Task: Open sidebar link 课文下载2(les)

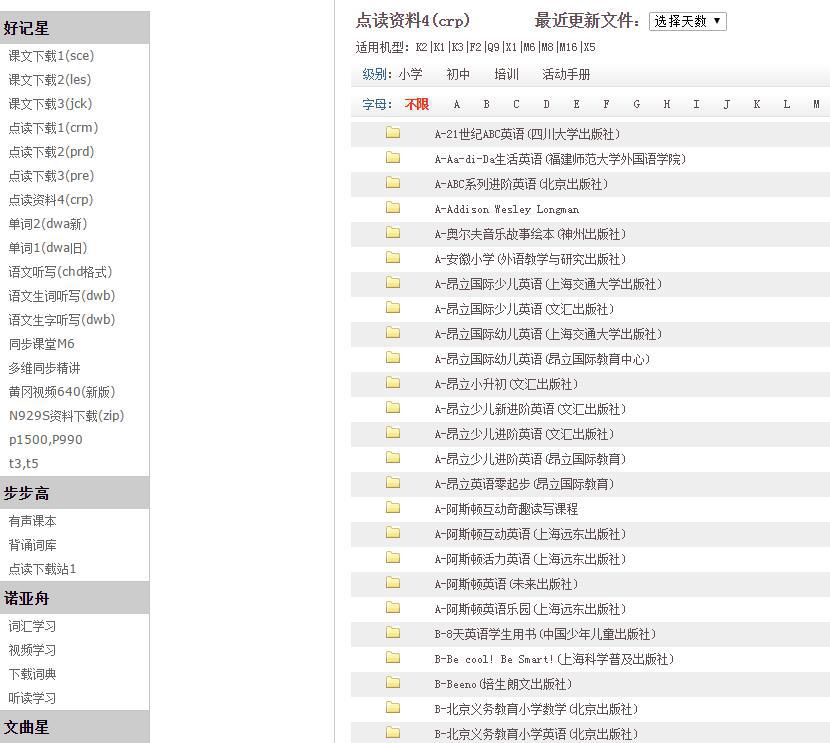Action: (x=50, y=79)
